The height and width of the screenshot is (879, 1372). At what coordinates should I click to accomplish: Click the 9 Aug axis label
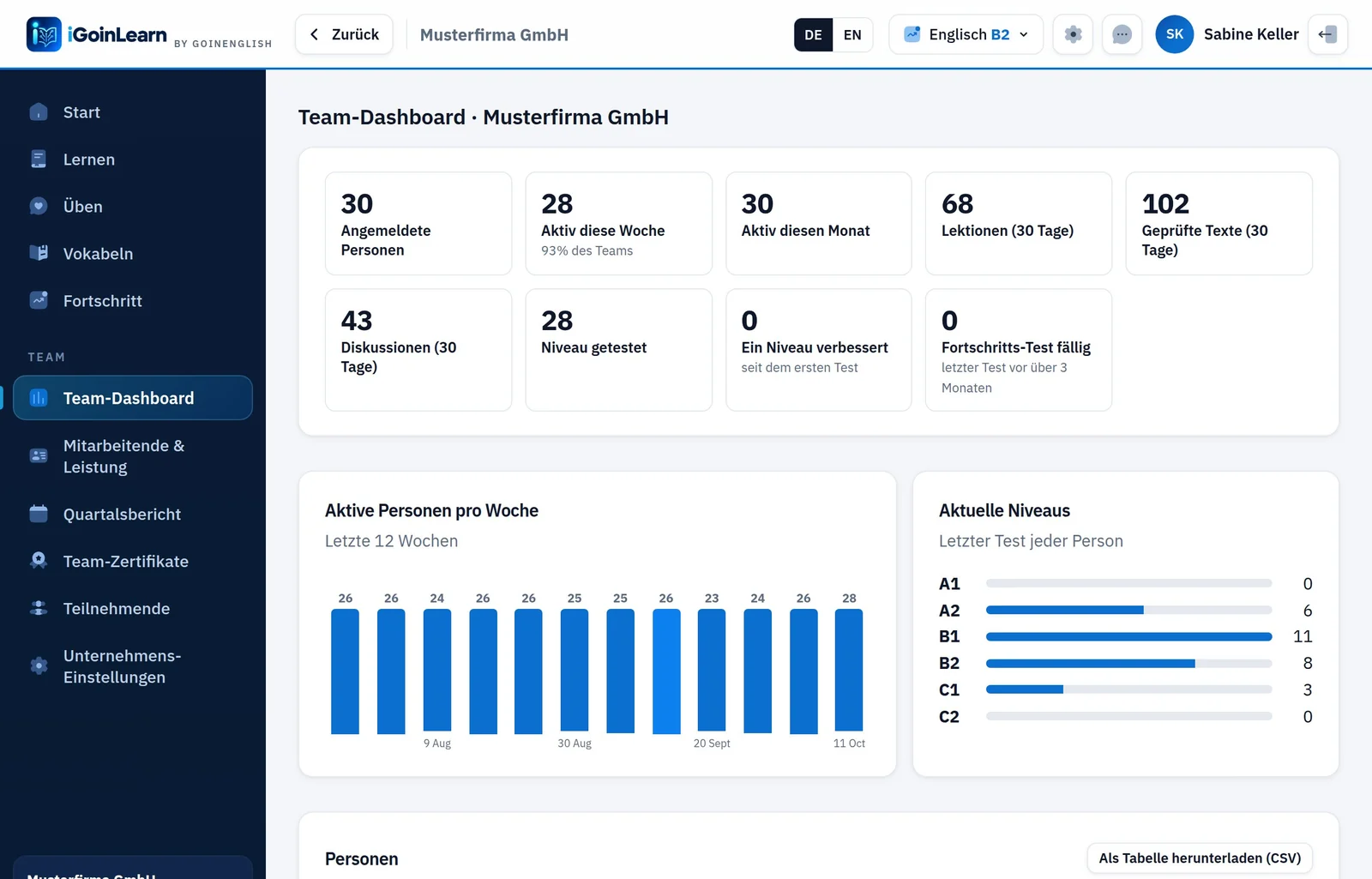437,744
